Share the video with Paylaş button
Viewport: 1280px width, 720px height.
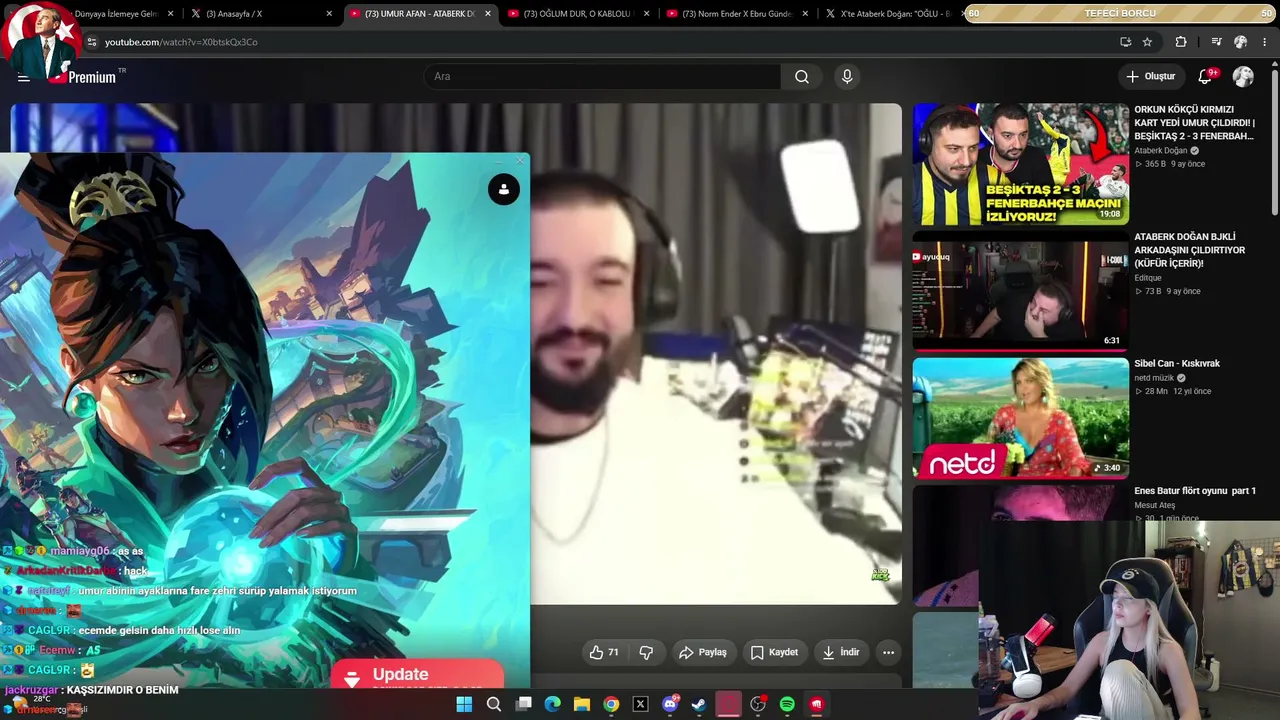pyautogui.click(x=702, y=652)
